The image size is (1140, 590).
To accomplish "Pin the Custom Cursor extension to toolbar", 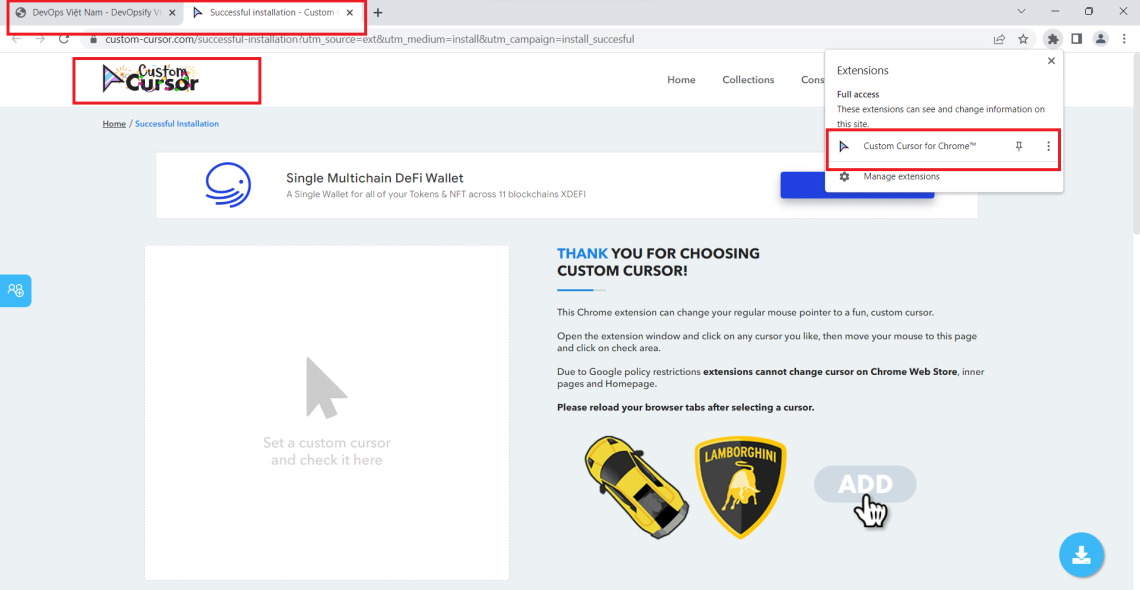I will click(x=1018, y=146).
